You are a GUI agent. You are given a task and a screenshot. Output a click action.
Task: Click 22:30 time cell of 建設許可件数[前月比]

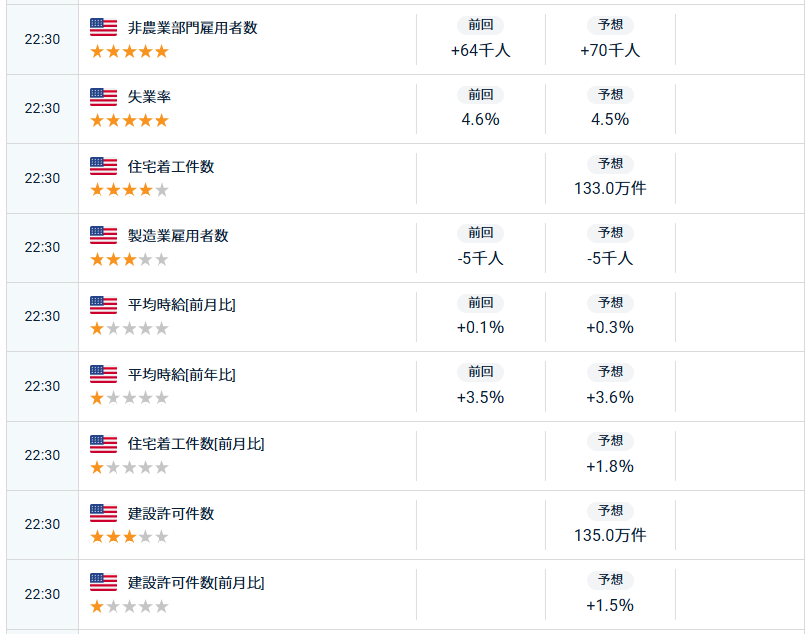[x=42, y=594]
